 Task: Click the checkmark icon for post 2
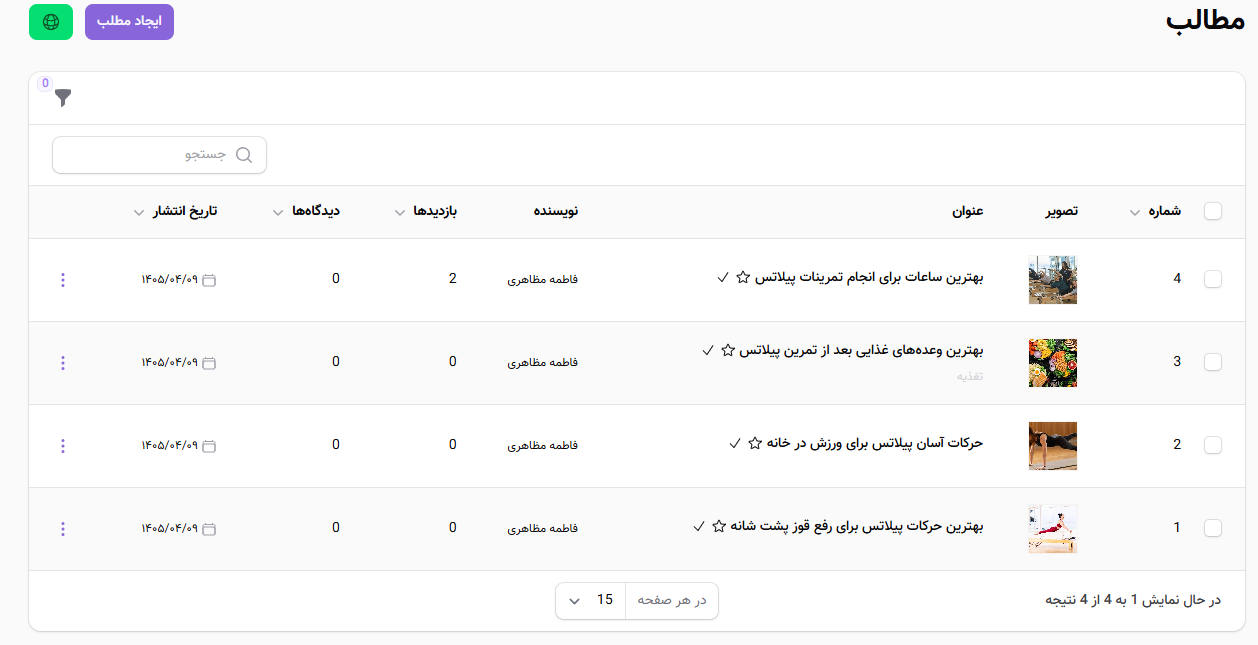coord(735,443)
